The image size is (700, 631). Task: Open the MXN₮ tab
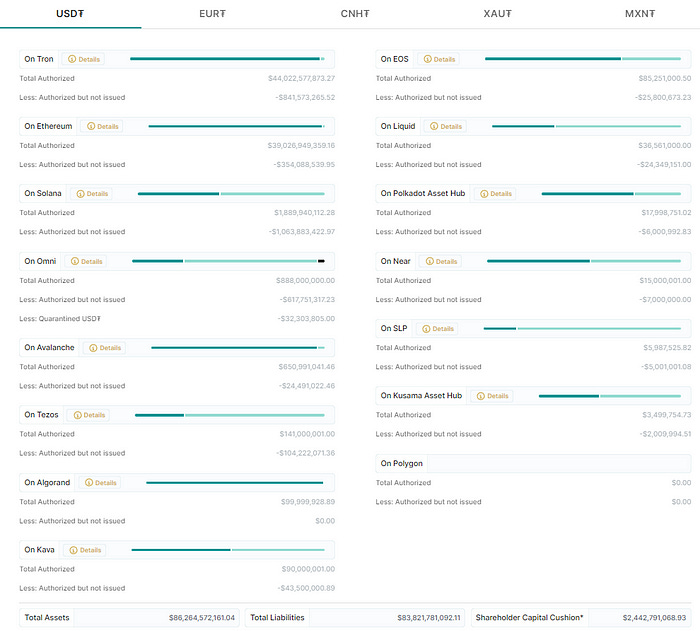pos(640,14)
